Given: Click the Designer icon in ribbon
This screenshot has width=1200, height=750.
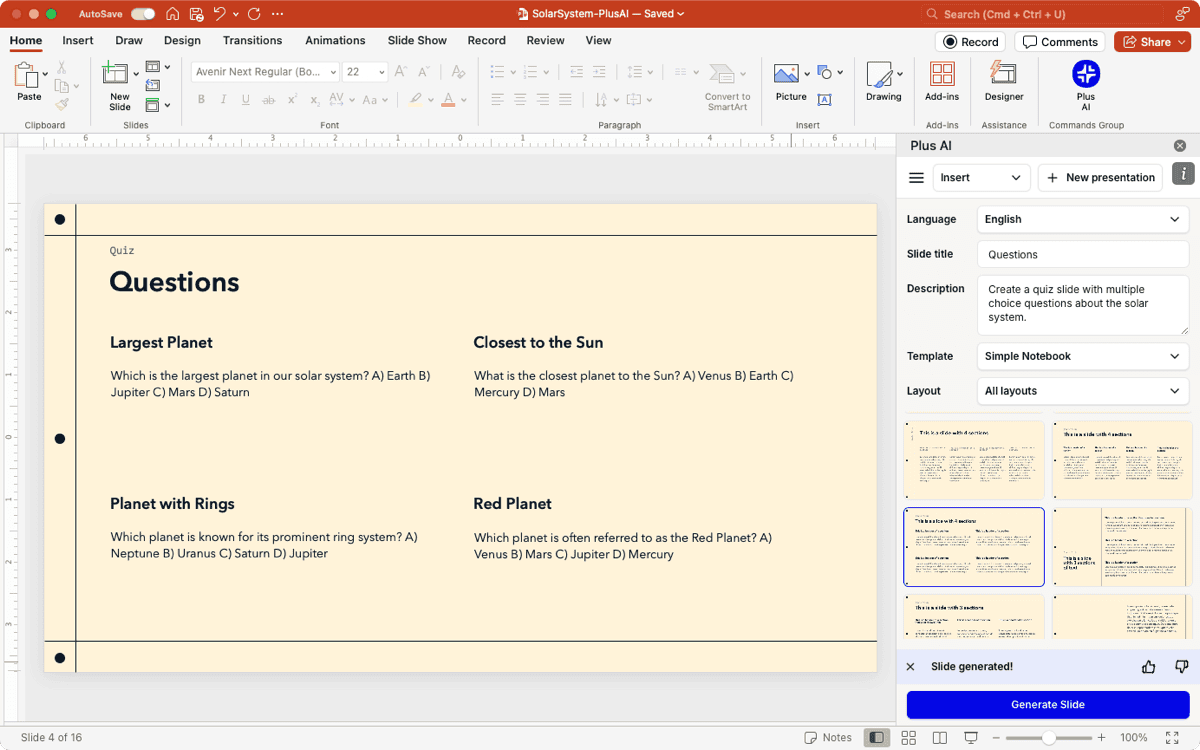Looking at the screenshot, I should pyautogui.click(x=1003, y=75).
